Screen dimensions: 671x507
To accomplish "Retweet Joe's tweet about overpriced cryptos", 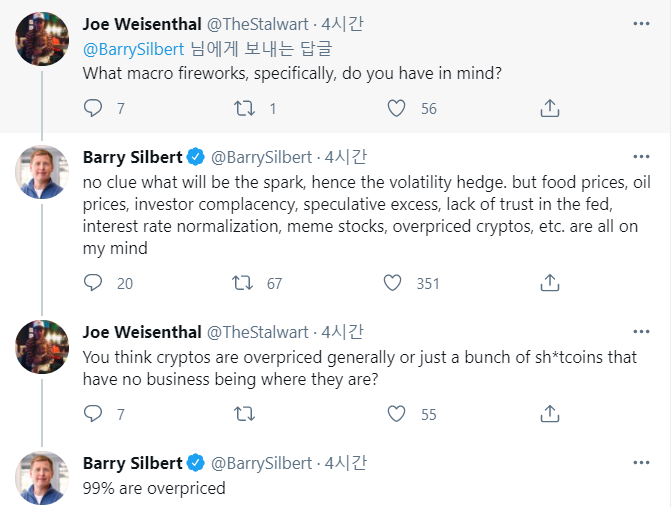I will tap(242, 413).
